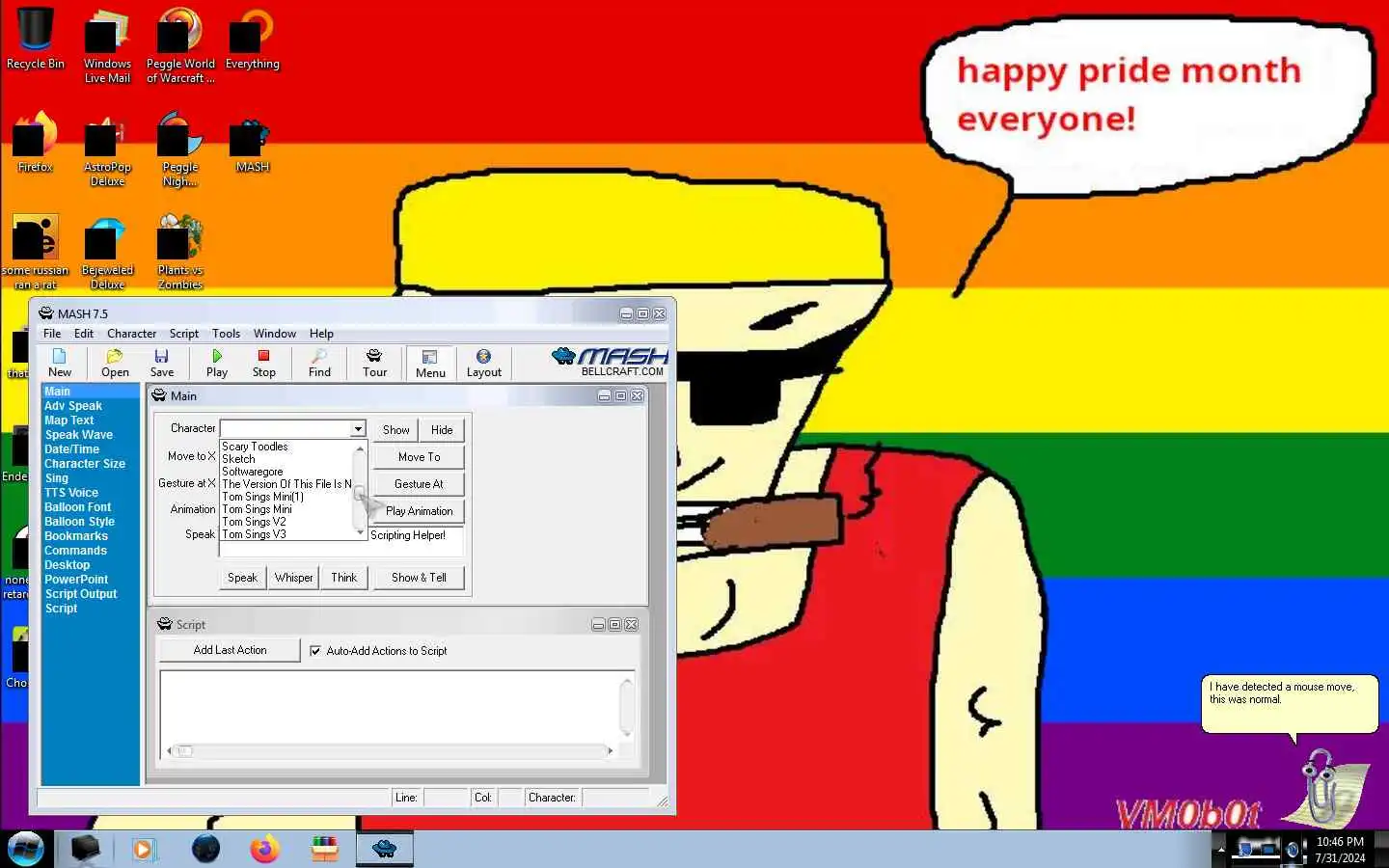Select Peggle Nights desktop icon
Image resolution: width=1389 pixels, height=868 pixels.
(x=180, y=149)
